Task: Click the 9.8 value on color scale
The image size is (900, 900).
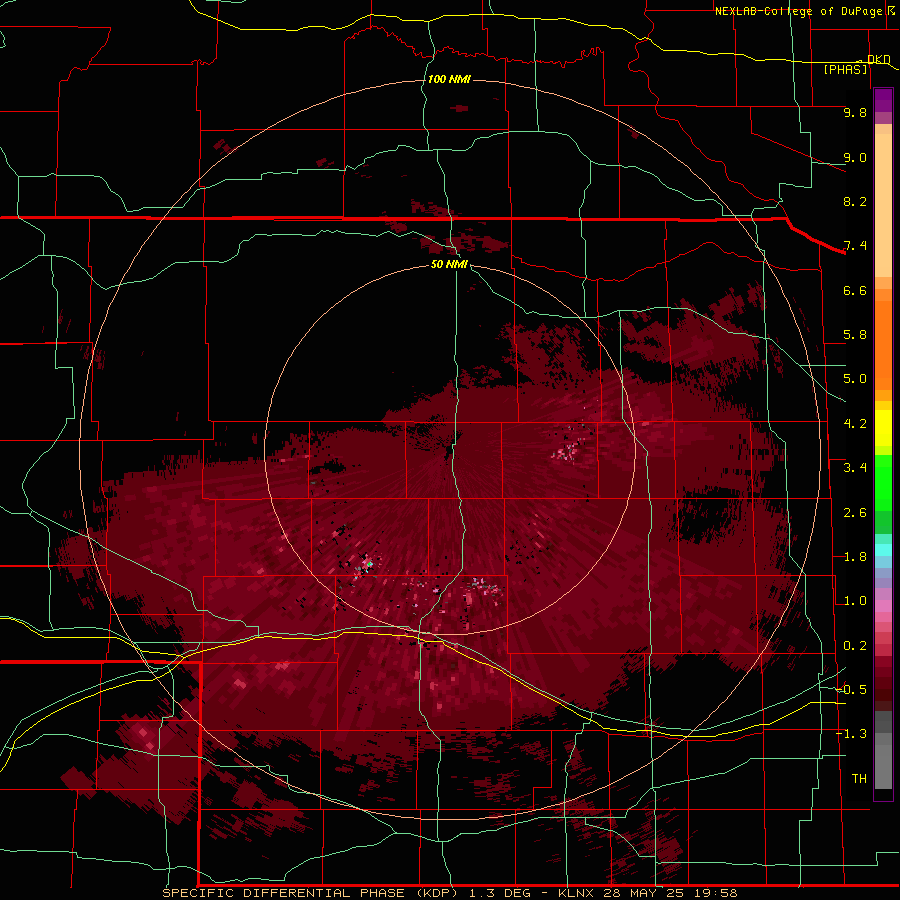Action: (855, 112)
